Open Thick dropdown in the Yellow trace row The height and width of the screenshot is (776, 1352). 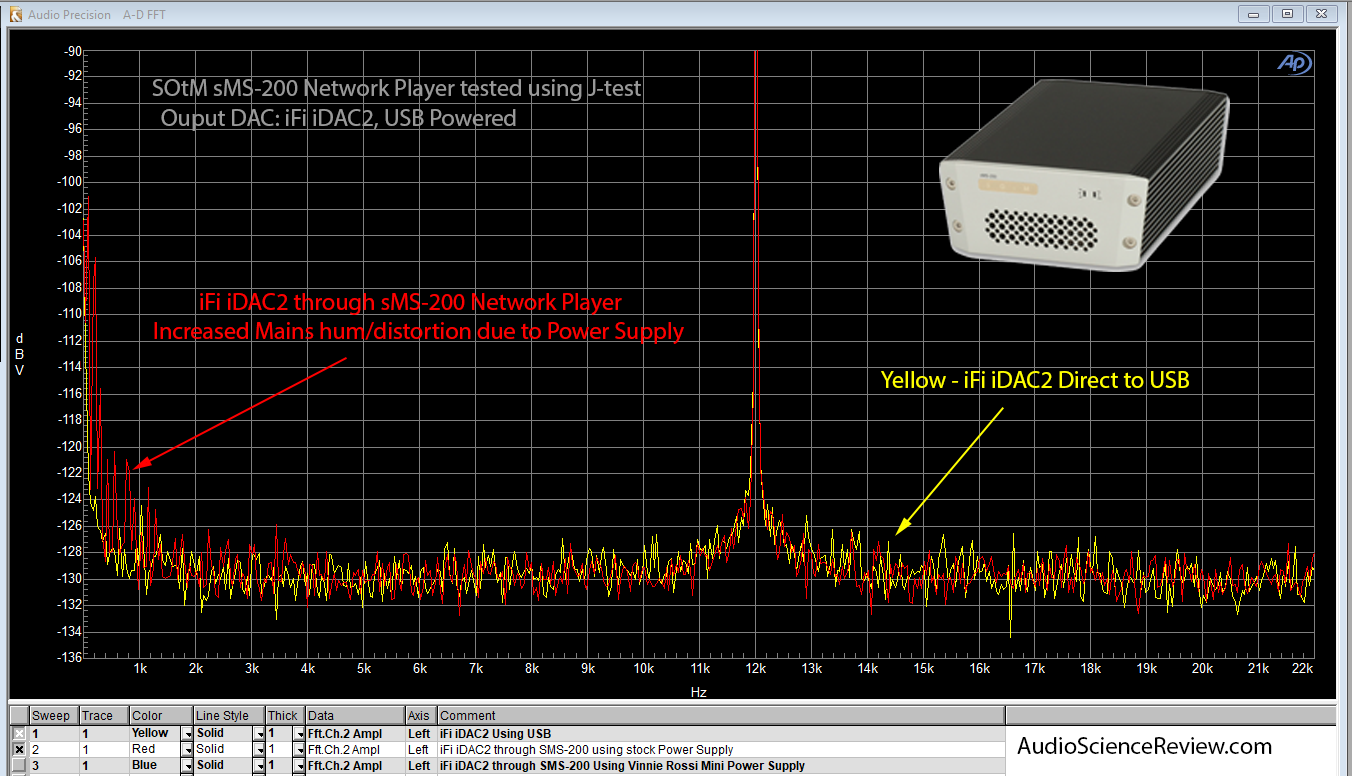point(298,734)
